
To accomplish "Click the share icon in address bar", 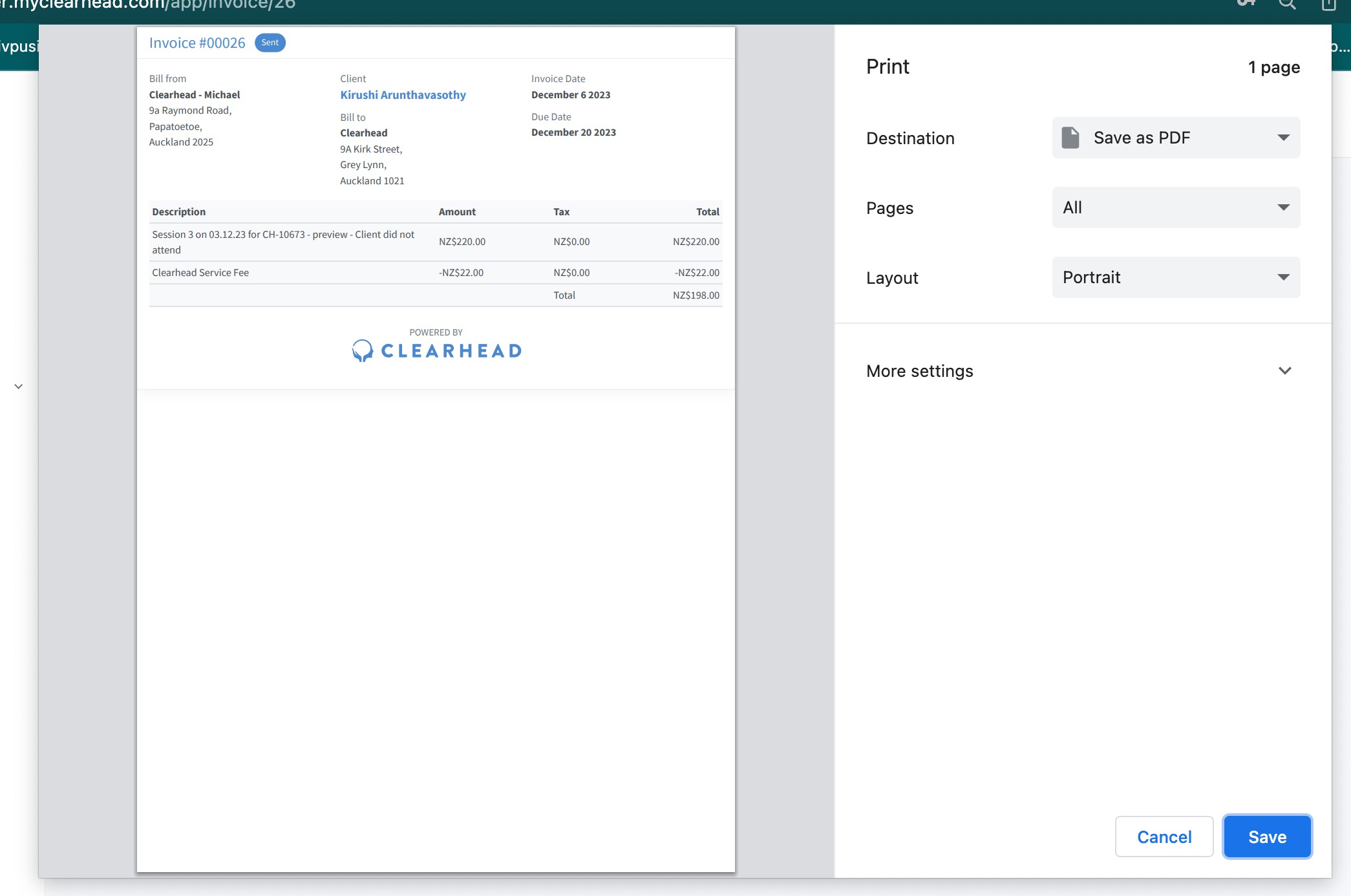I will coord(1328,5).
